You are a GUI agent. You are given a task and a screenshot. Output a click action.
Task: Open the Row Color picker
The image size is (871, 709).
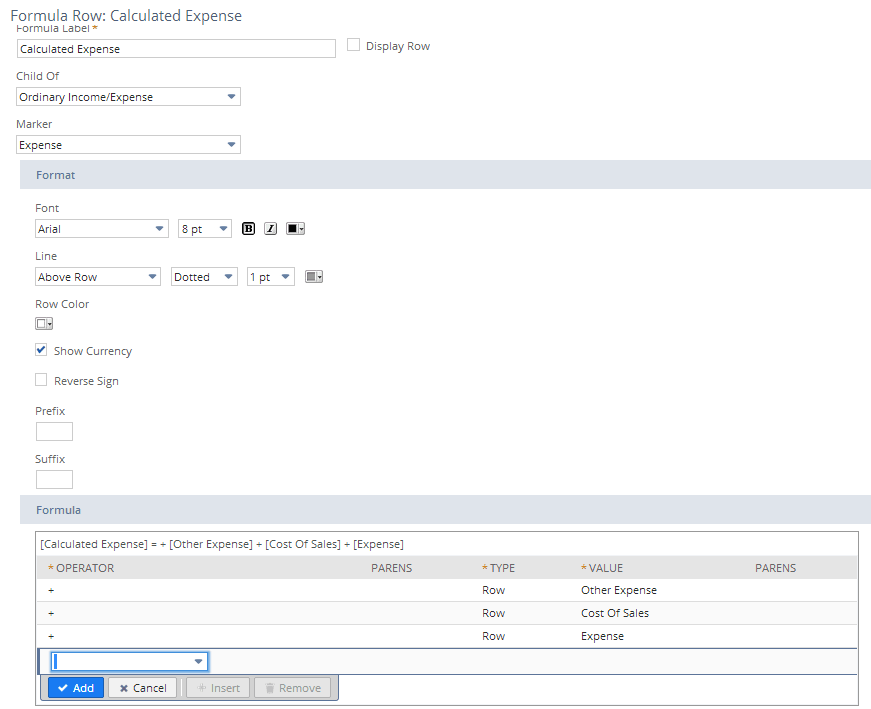(x=44, y=324)
